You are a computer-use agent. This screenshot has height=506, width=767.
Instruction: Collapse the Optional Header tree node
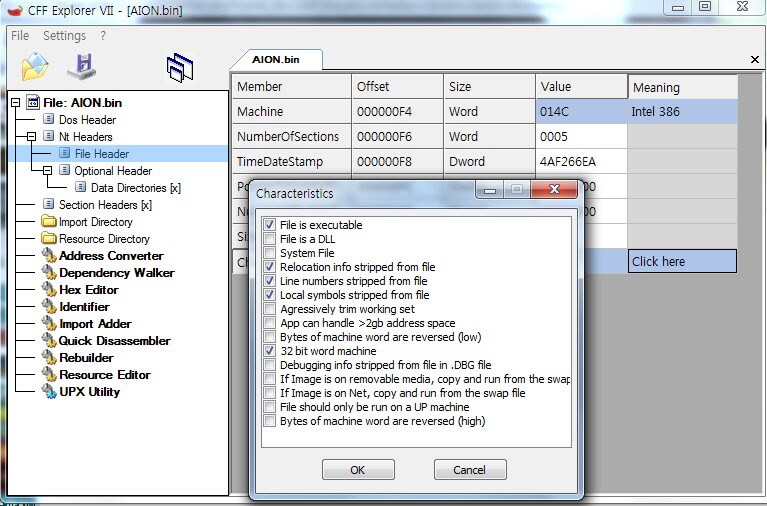pyautogui.click(x=48, y=171)
